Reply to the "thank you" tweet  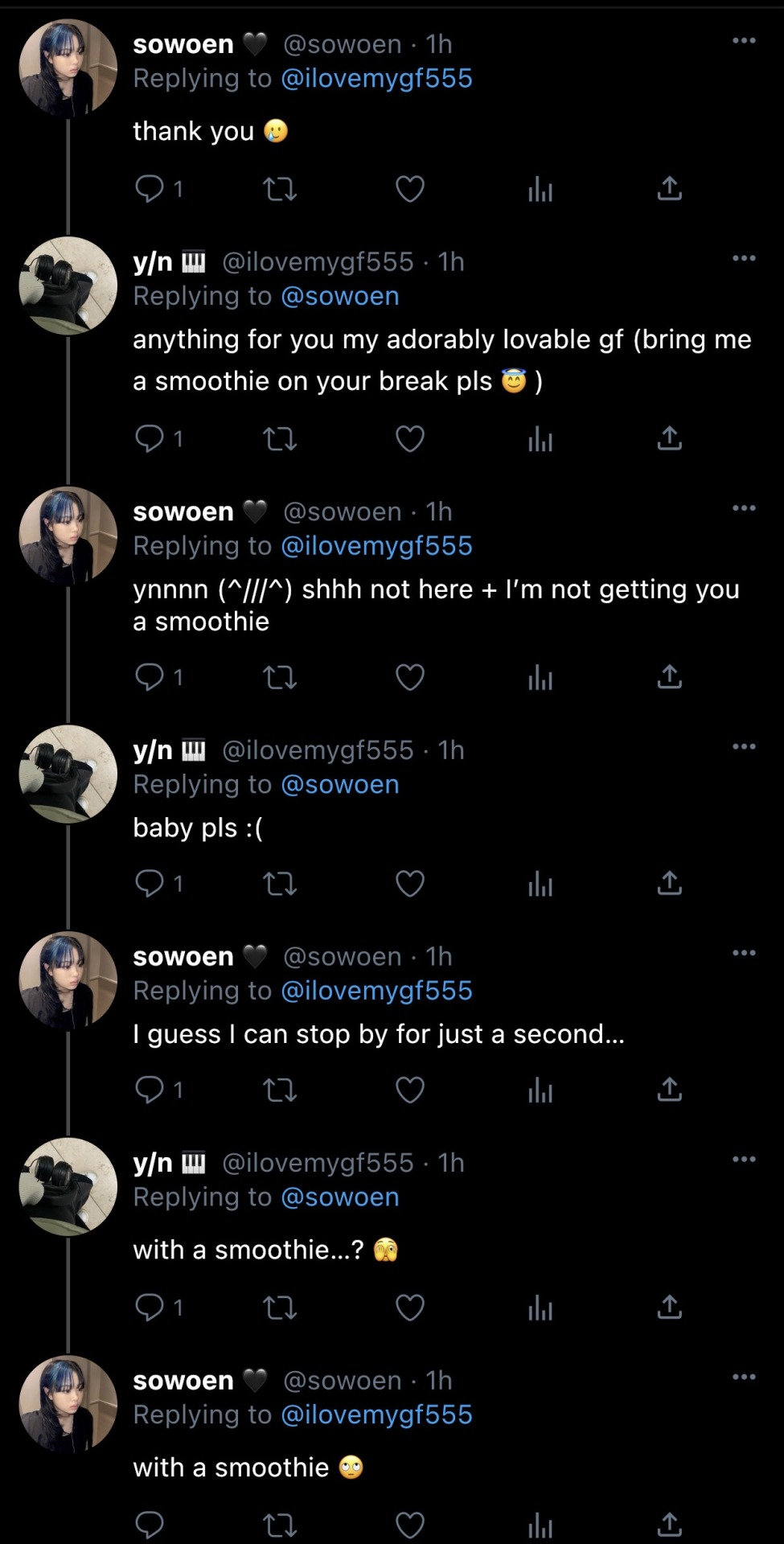[150, 189]
